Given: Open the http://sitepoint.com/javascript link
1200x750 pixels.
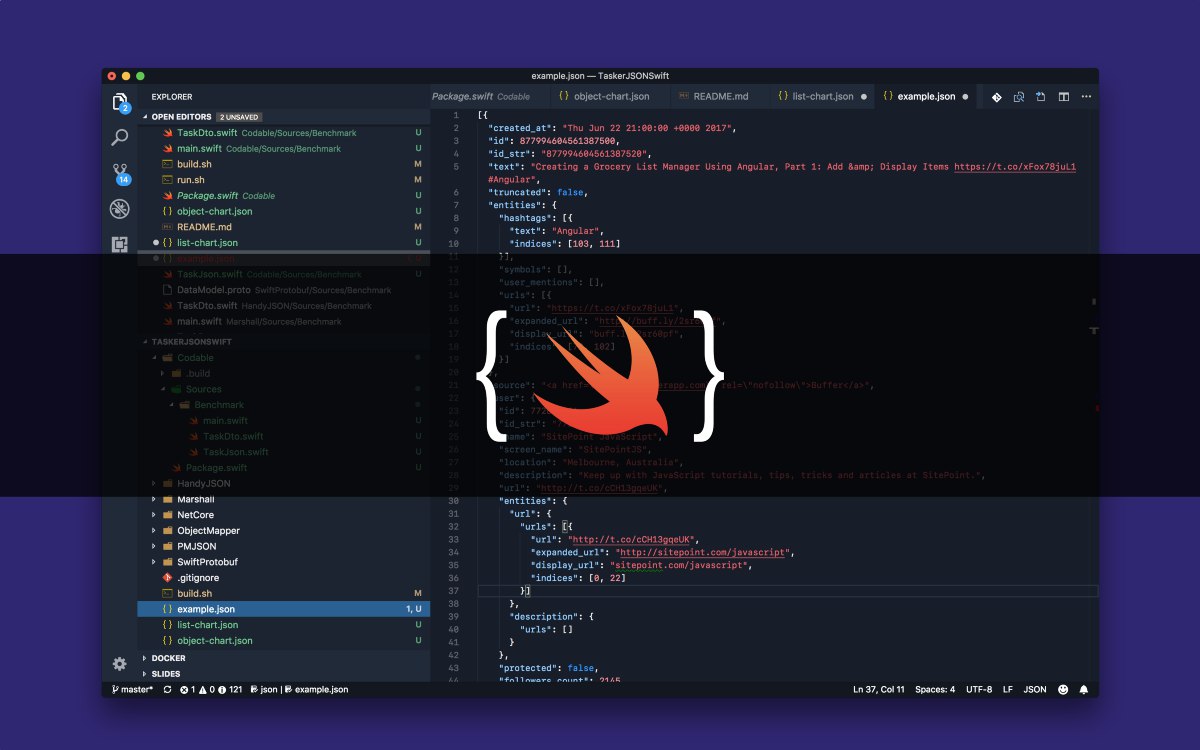Looking at the screenshot, I should [x=704, y=552].
